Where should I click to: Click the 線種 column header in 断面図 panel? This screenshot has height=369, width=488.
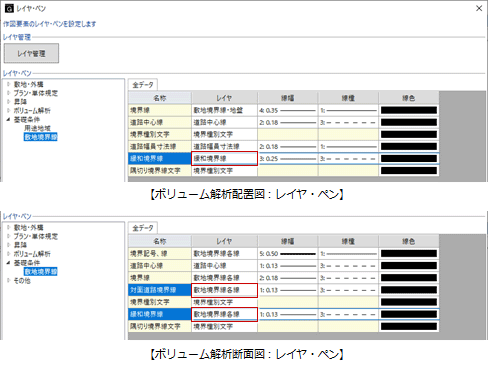click(348, 241)
